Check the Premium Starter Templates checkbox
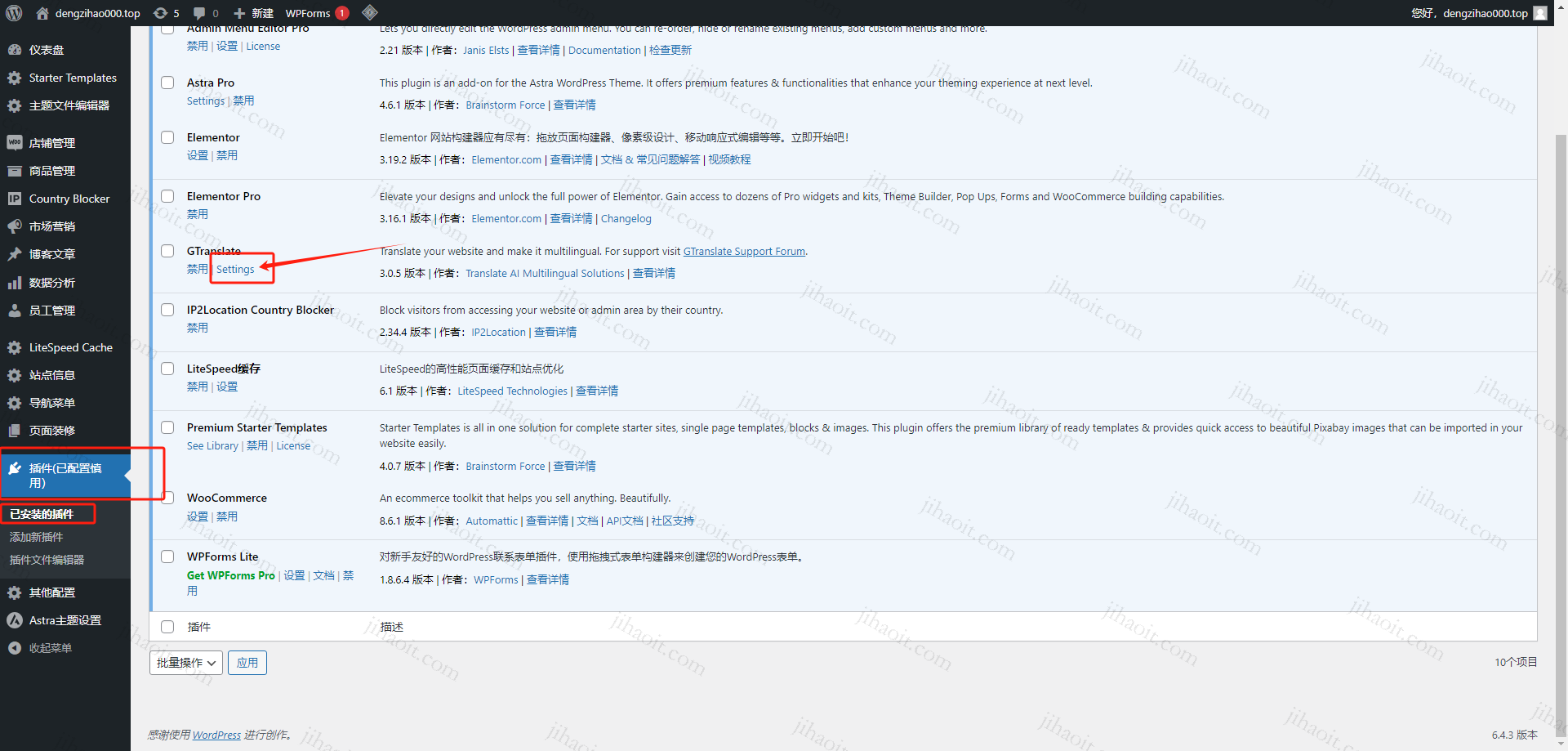Viewport: 1568px width, 751px height. 167,427
